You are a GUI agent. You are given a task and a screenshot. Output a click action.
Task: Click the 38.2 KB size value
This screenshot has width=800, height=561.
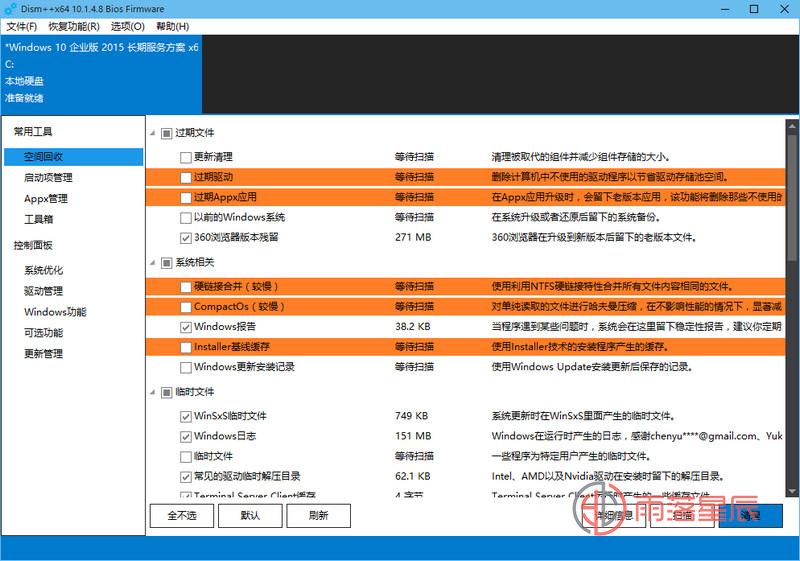tap(413, 326)
